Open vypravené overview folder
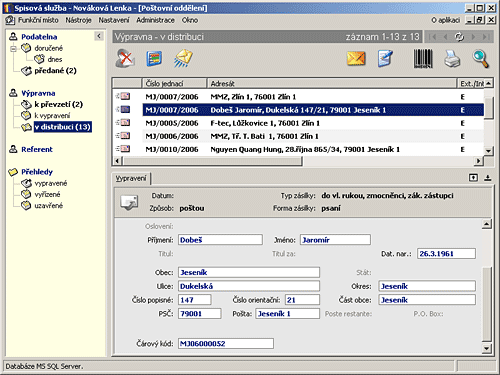 (51, 183)
